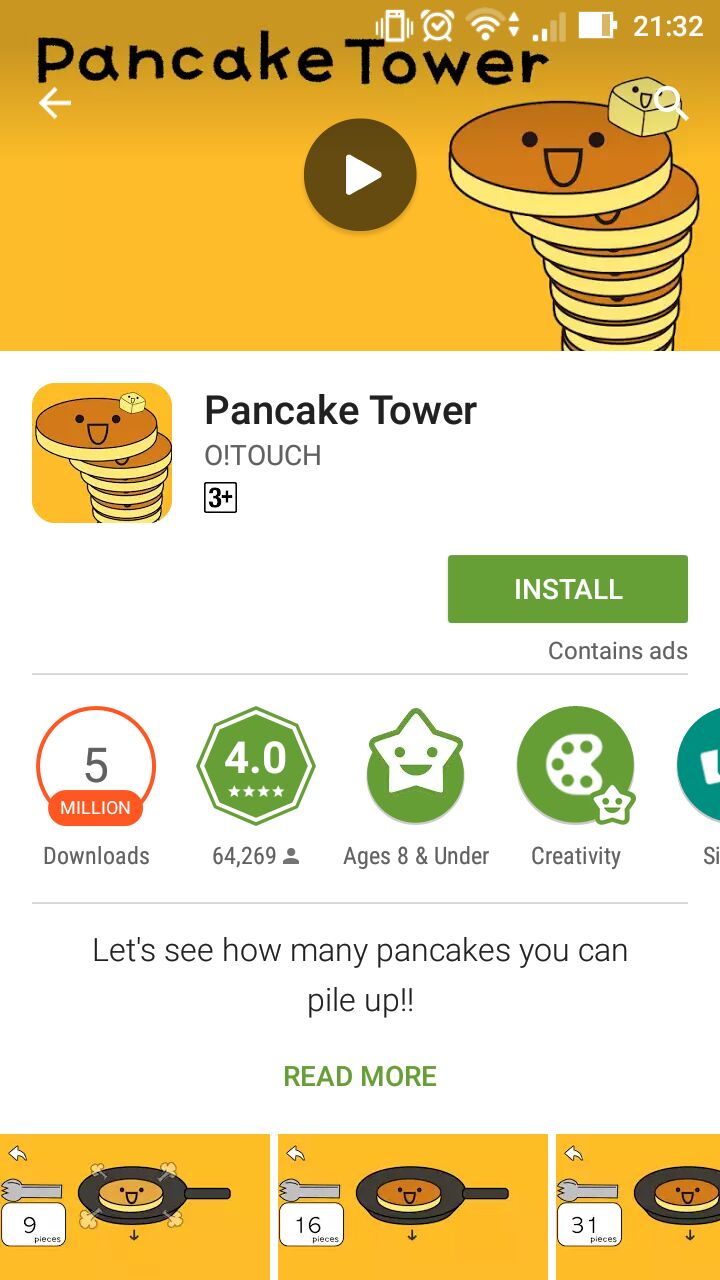Tap the 5 Million Downloads badge

(x=96, y=766)
